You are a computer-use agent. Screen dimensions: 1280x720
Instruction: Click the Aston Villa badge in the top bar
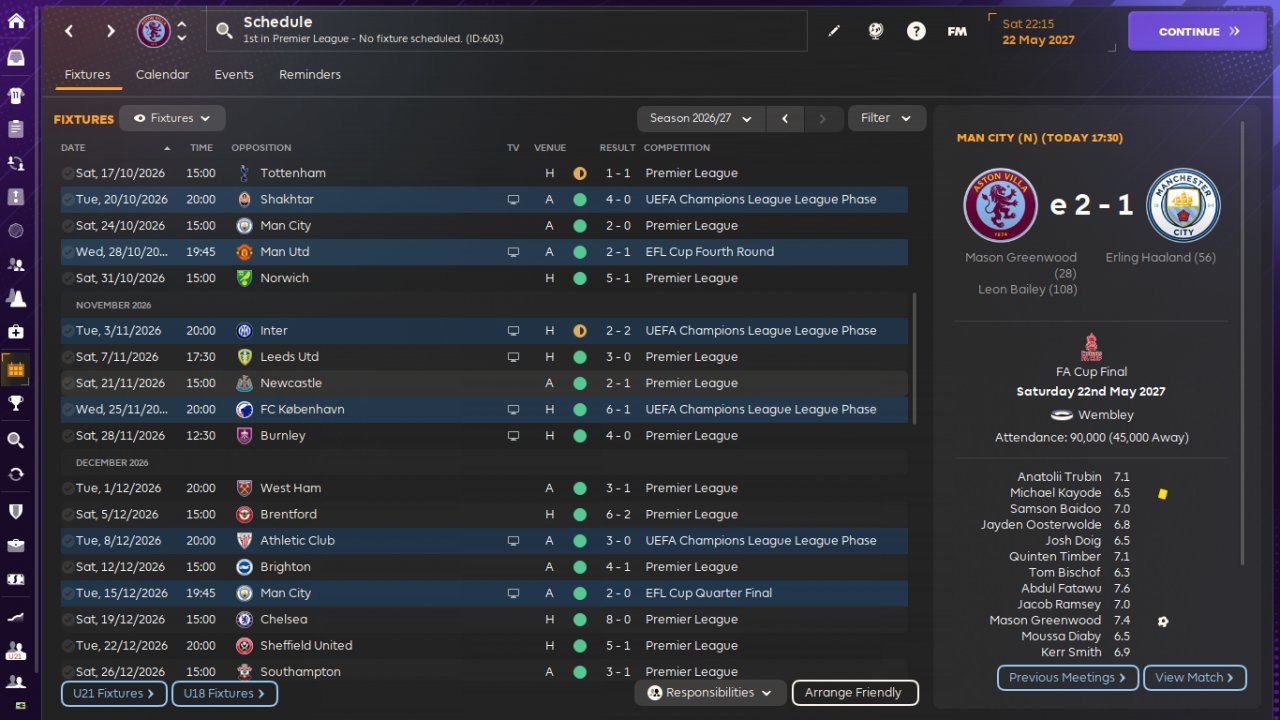154,31
